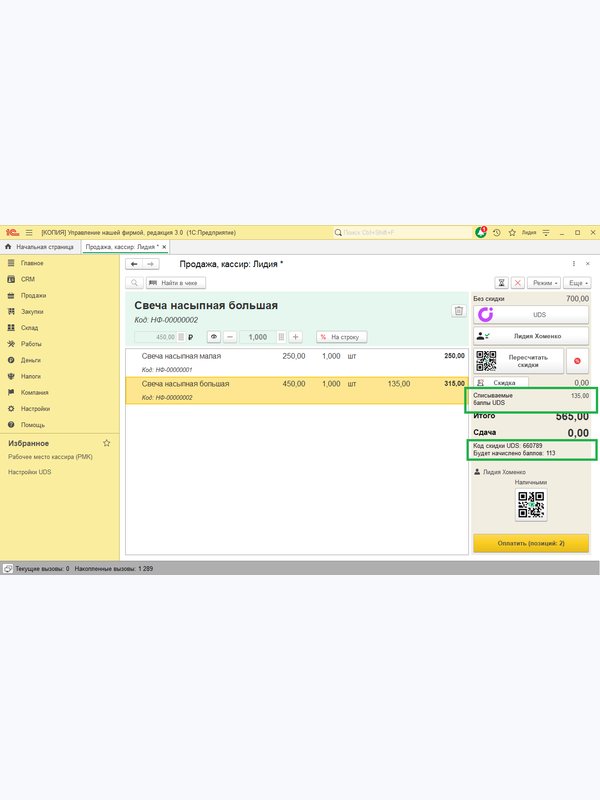Image resolution: width=600 pixels, height=800 pixels.
Task: Open the hamburger main menu icon
Action: point(29,233)
